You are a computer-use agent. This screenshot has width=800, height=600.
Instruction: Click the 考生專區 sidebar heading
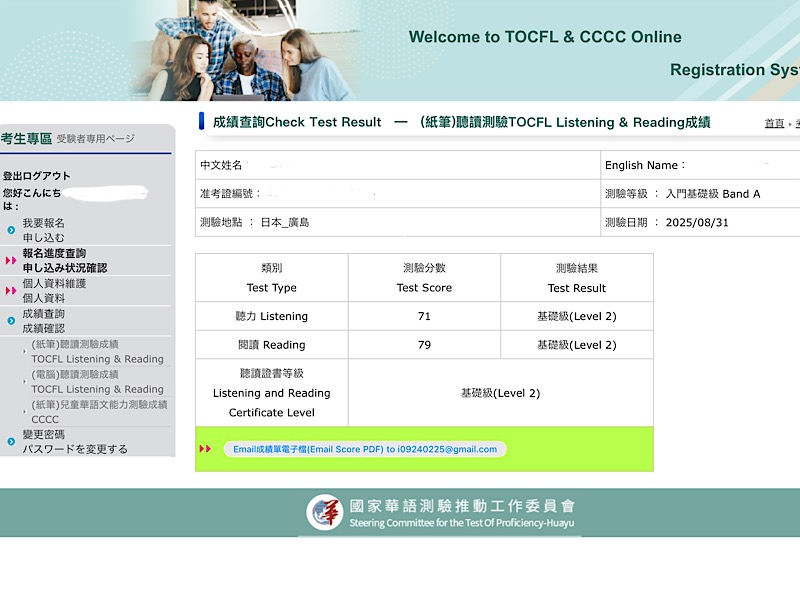point(26,139)
